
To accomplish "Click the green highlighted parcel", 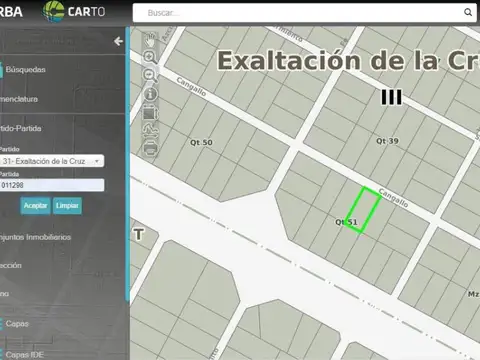I will (x=363, y=209).
